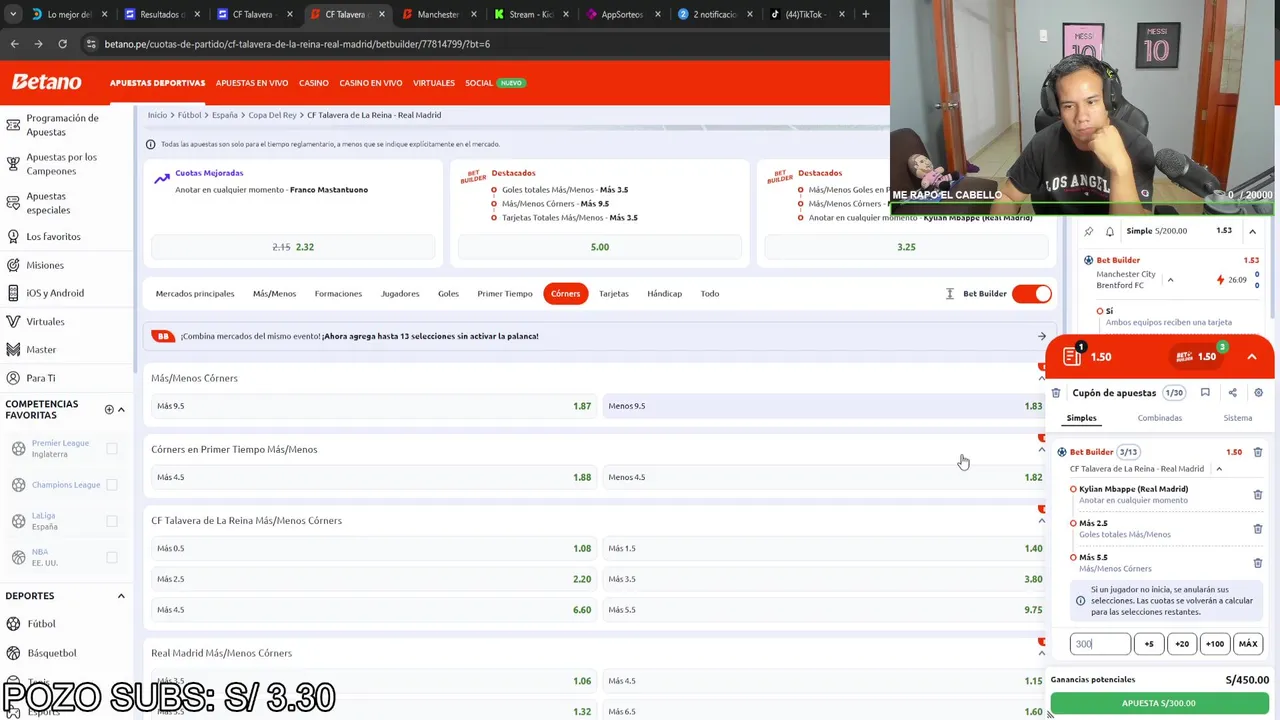Collapse the betslip with header chevron

pyautogui.click(x=1251, y=357)
